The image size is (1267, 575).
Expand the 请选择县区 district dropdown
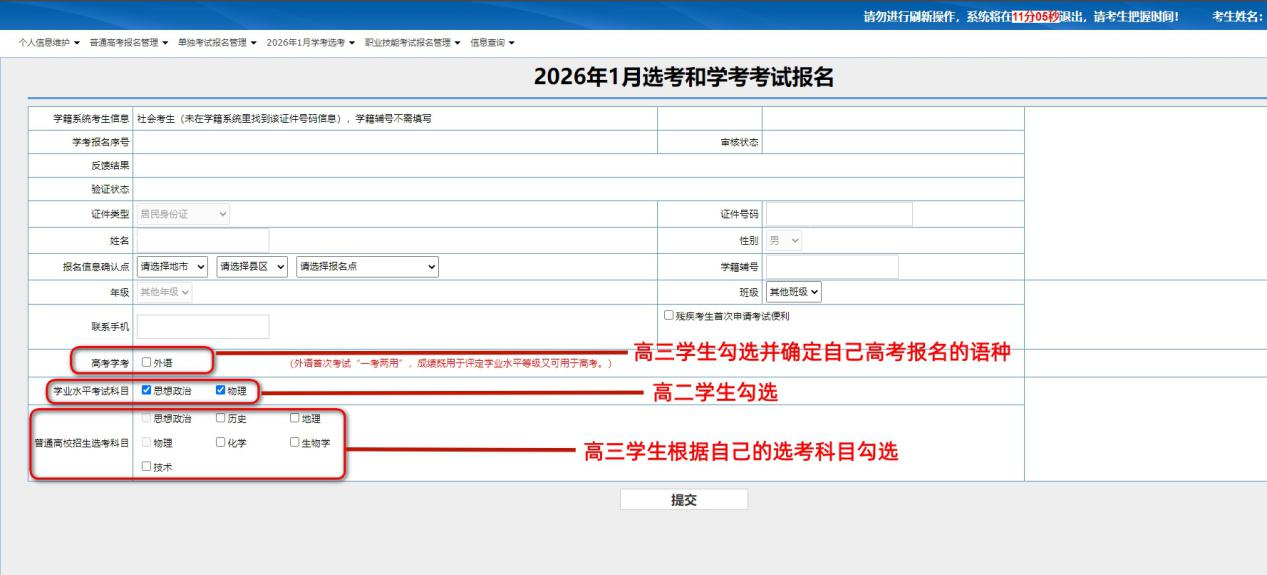coord(252,266)
